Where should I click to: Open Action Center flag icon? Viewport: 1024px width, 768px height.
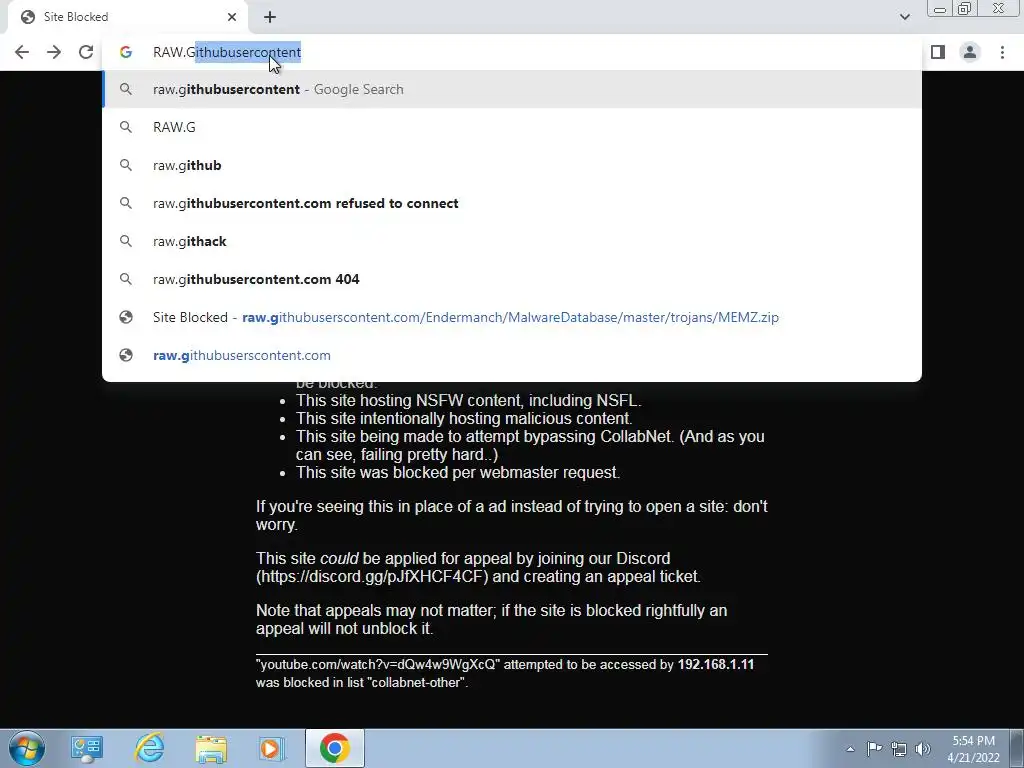tap(874, 748)
